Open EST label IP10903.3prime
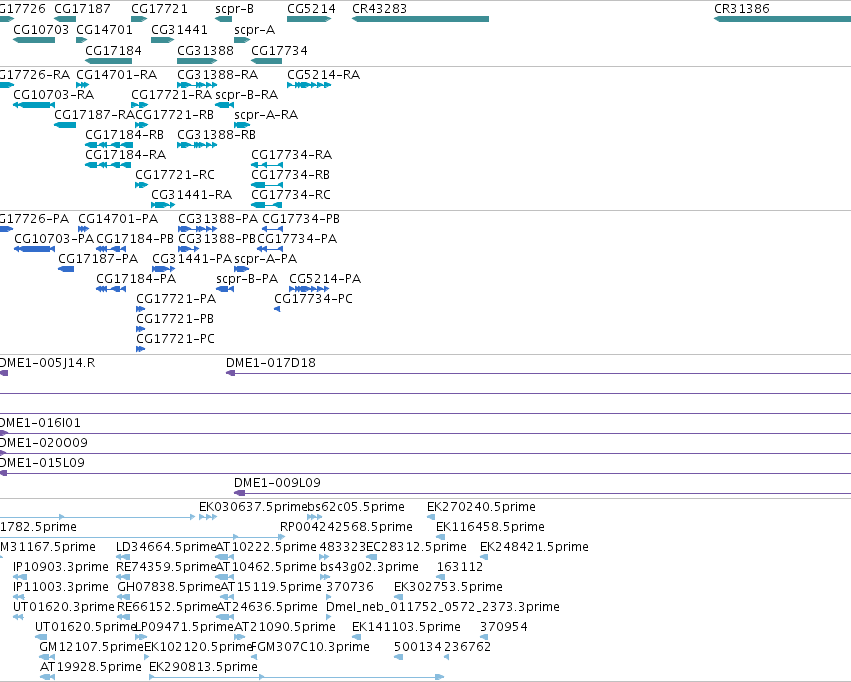Image resolution: width=851 pixels, height=682 pixels. 61,567
